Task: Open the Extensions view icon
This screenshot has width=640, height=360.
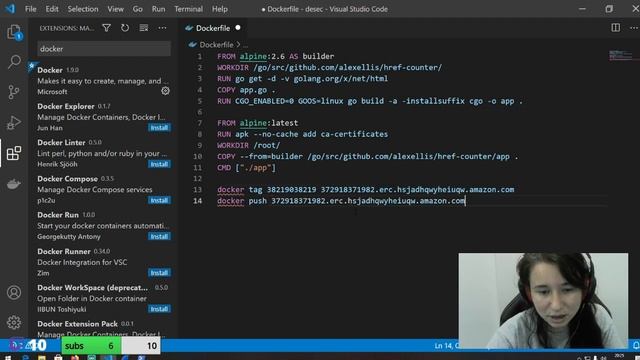Action: coord(14,153)
